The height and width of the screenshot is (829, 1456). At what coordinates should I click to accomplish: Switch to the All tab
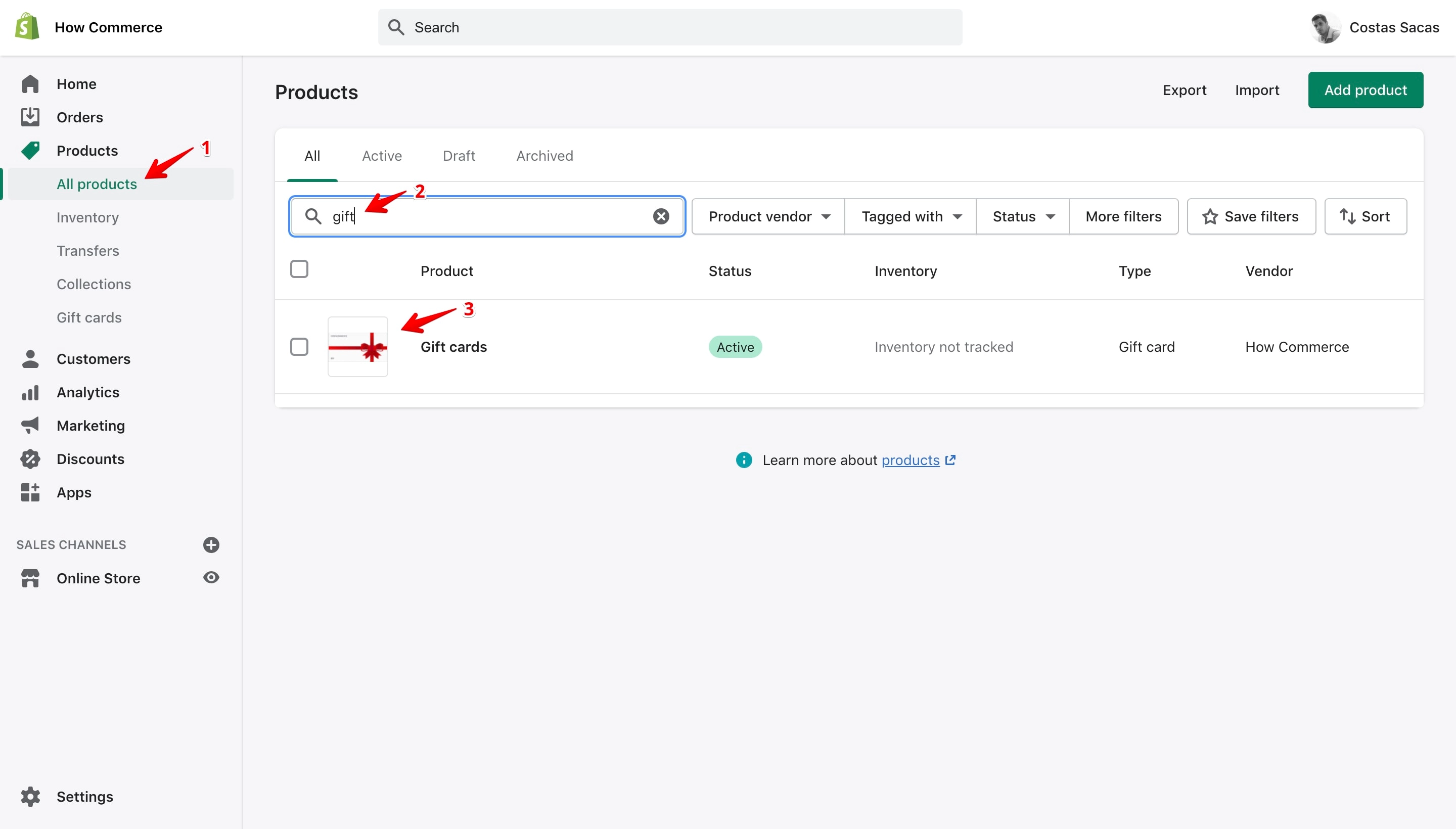312,156
